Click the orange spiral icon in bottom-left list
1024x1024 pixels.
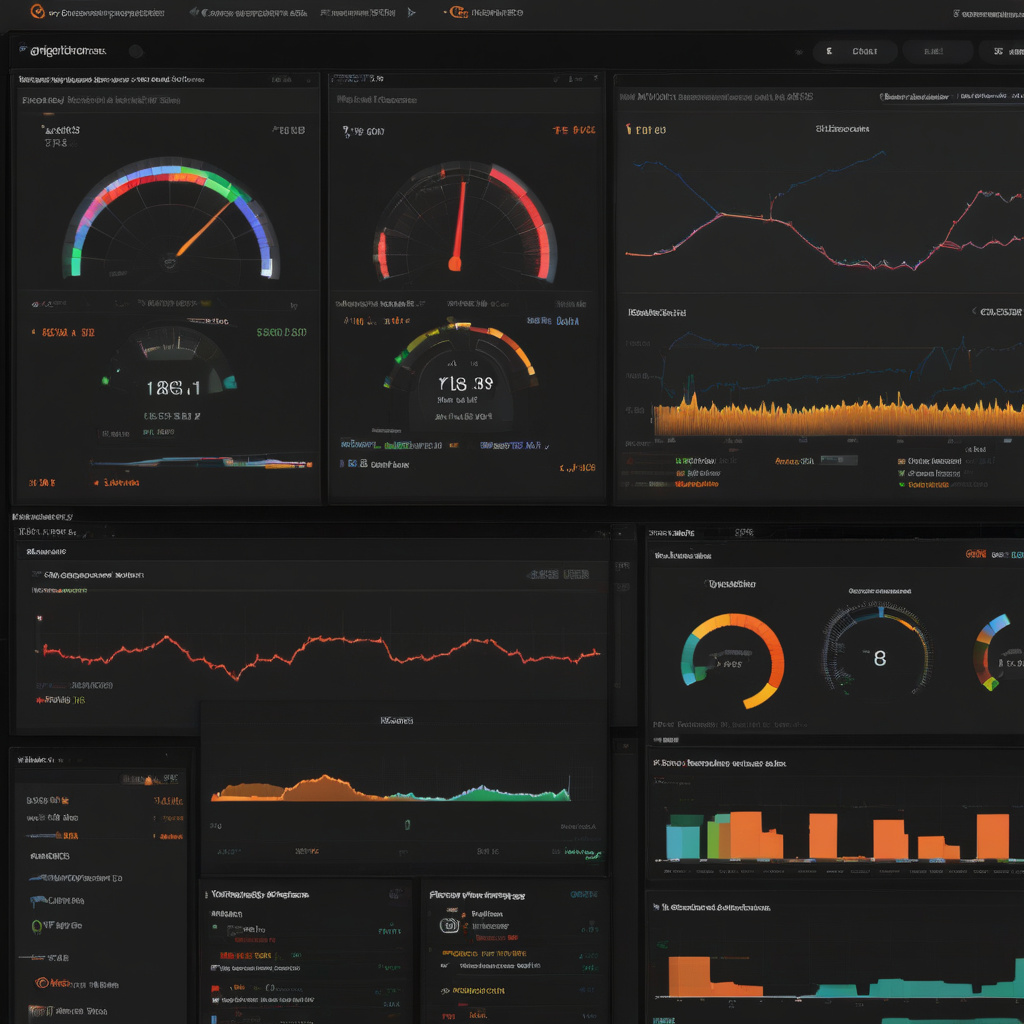41,983
